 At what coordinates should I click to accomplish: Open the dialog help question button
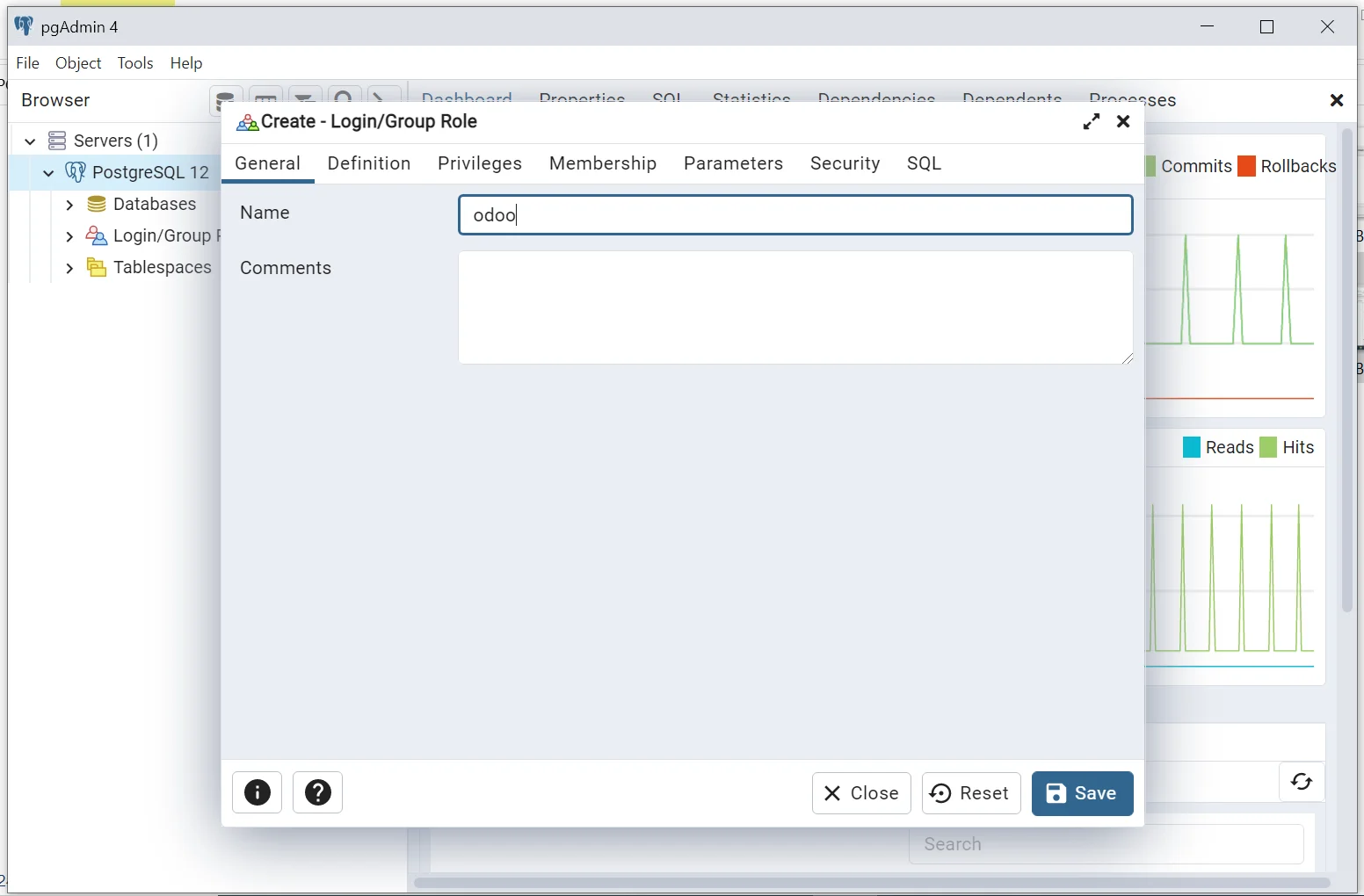pyautogui.click(x=318, y=793)
